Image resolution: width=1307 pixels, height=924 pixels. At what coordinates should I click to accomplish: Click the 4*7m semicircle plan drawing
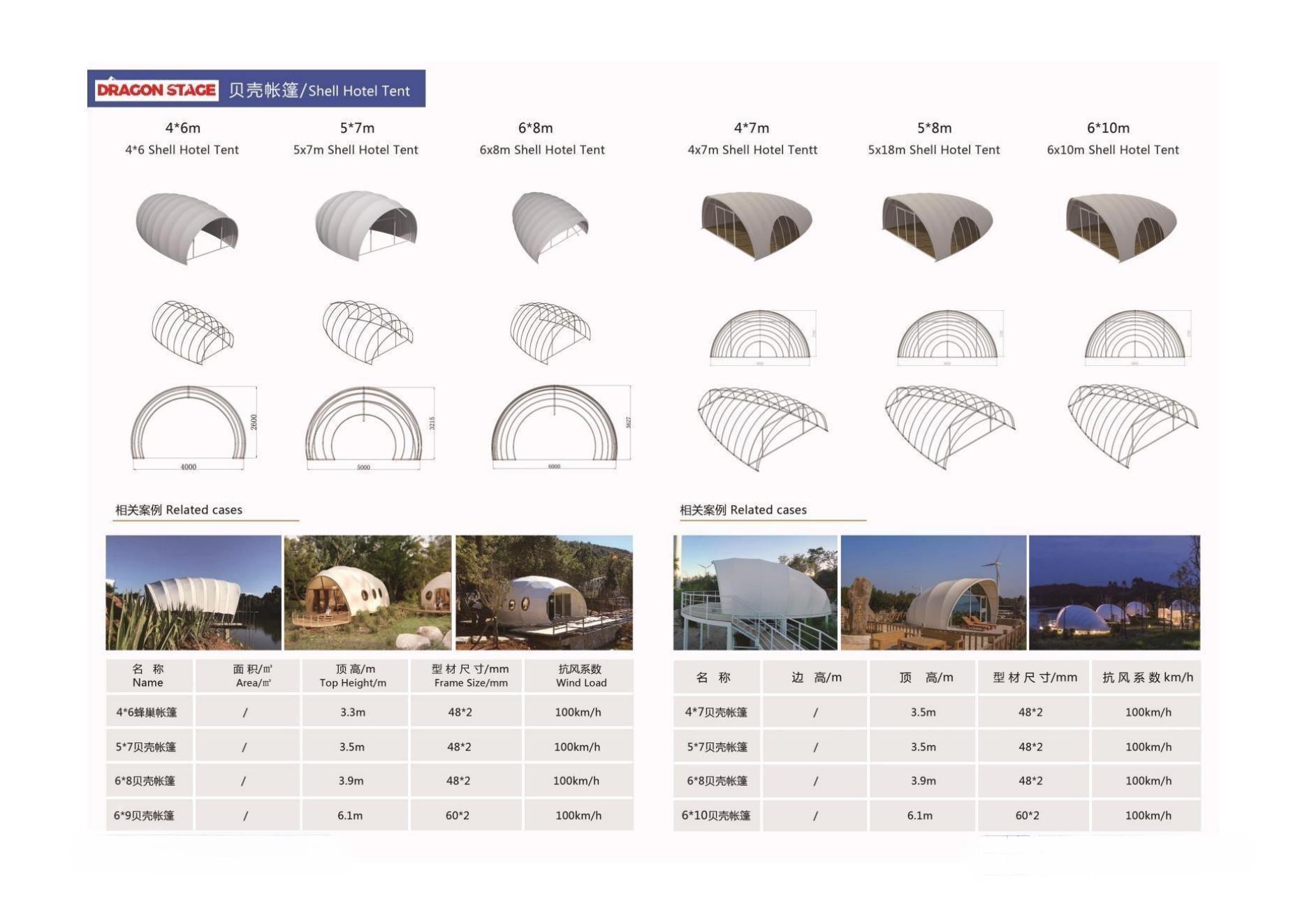tap(763, 337)
